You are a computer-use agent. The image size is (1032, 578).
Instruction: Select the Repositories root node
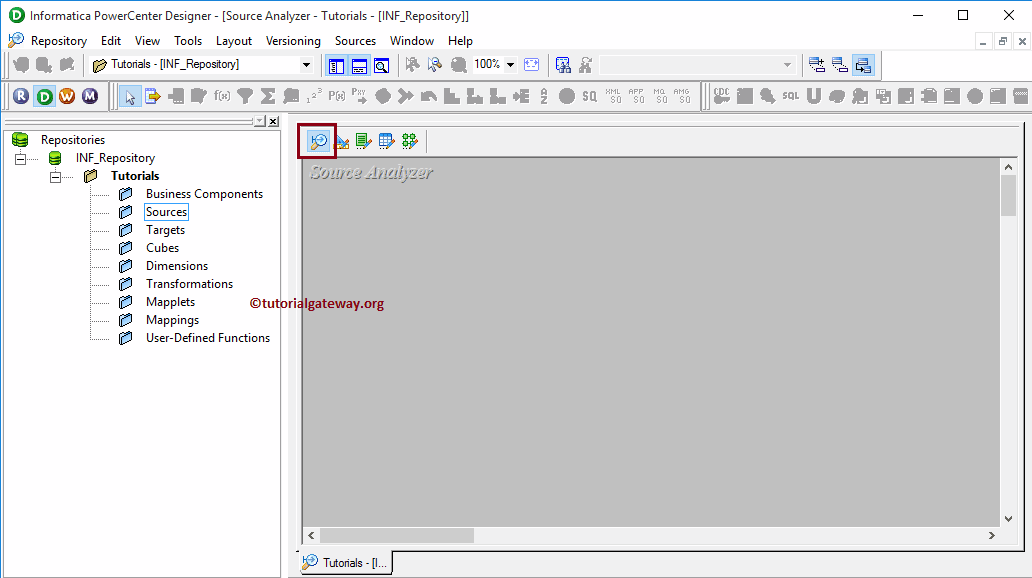coord(72,140)
